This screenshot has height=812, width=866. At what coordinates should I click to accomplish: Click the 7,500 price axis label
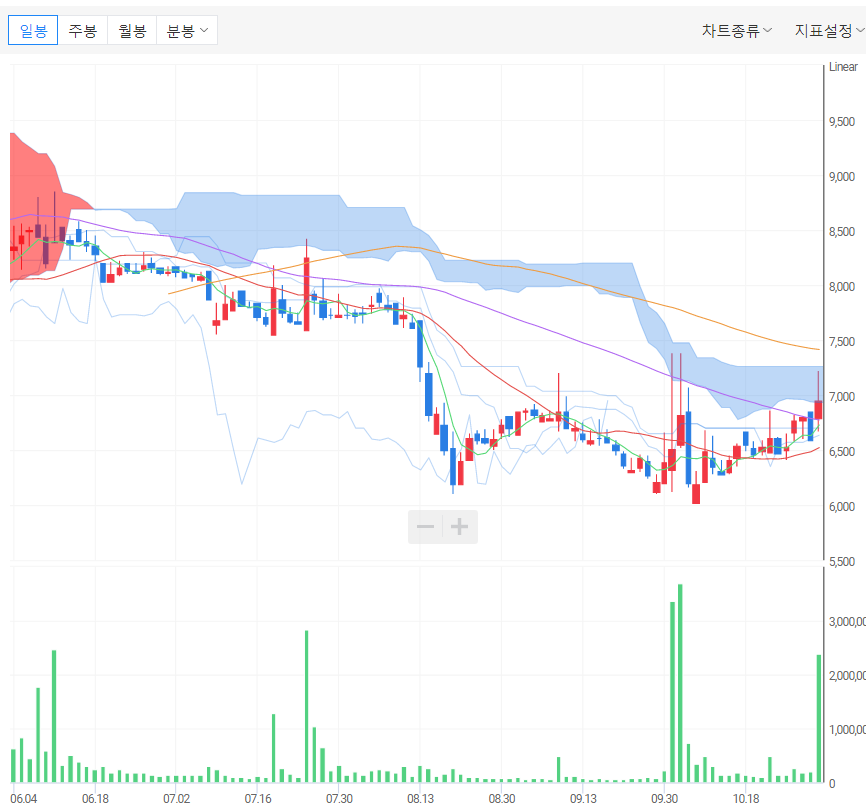pyautogui.click(x=842, y=341)
